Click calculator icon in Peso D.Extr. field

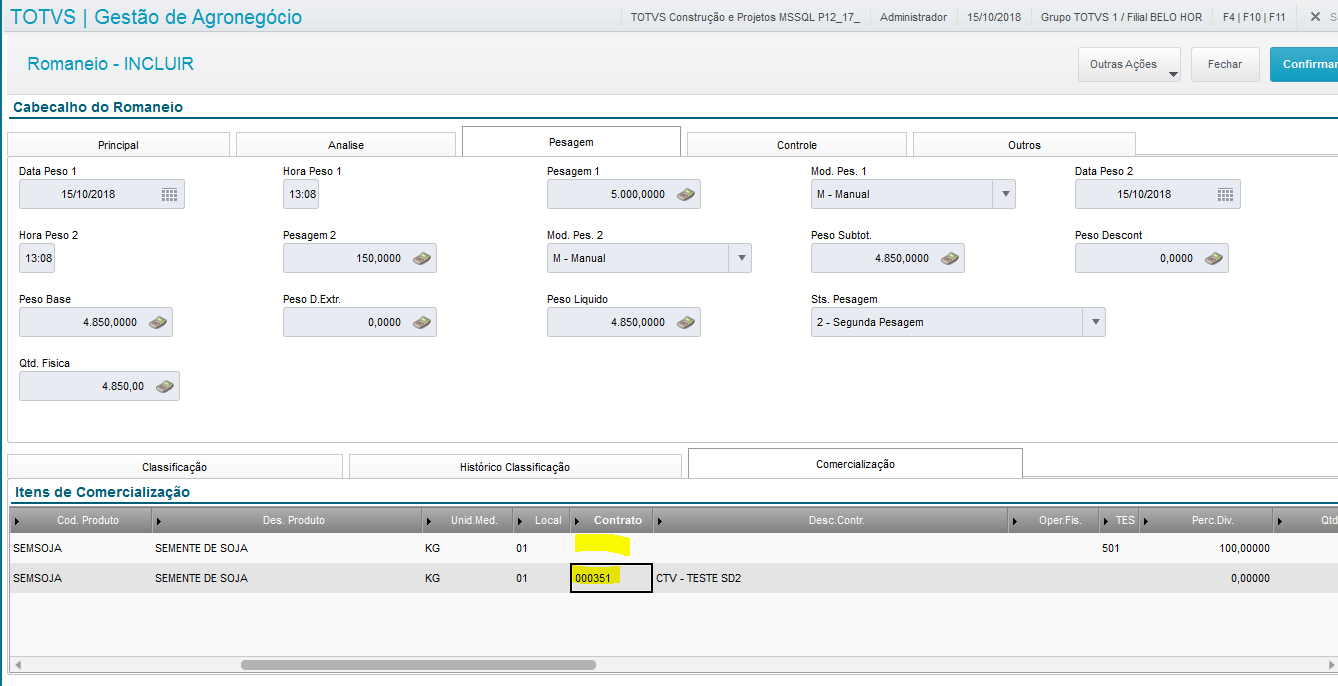coord(422,322)
